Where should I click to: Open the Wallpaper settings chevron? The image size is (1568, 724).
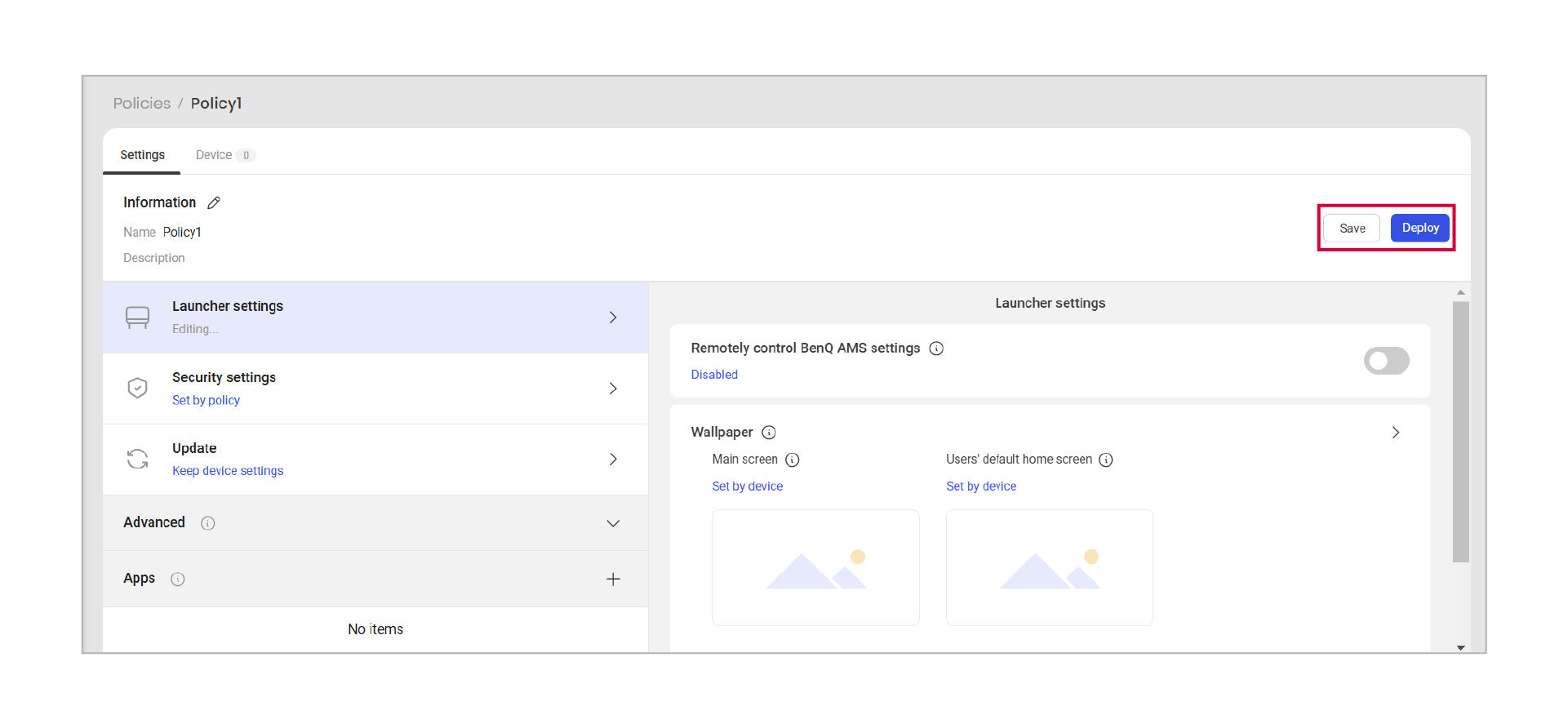point(1395,433)
